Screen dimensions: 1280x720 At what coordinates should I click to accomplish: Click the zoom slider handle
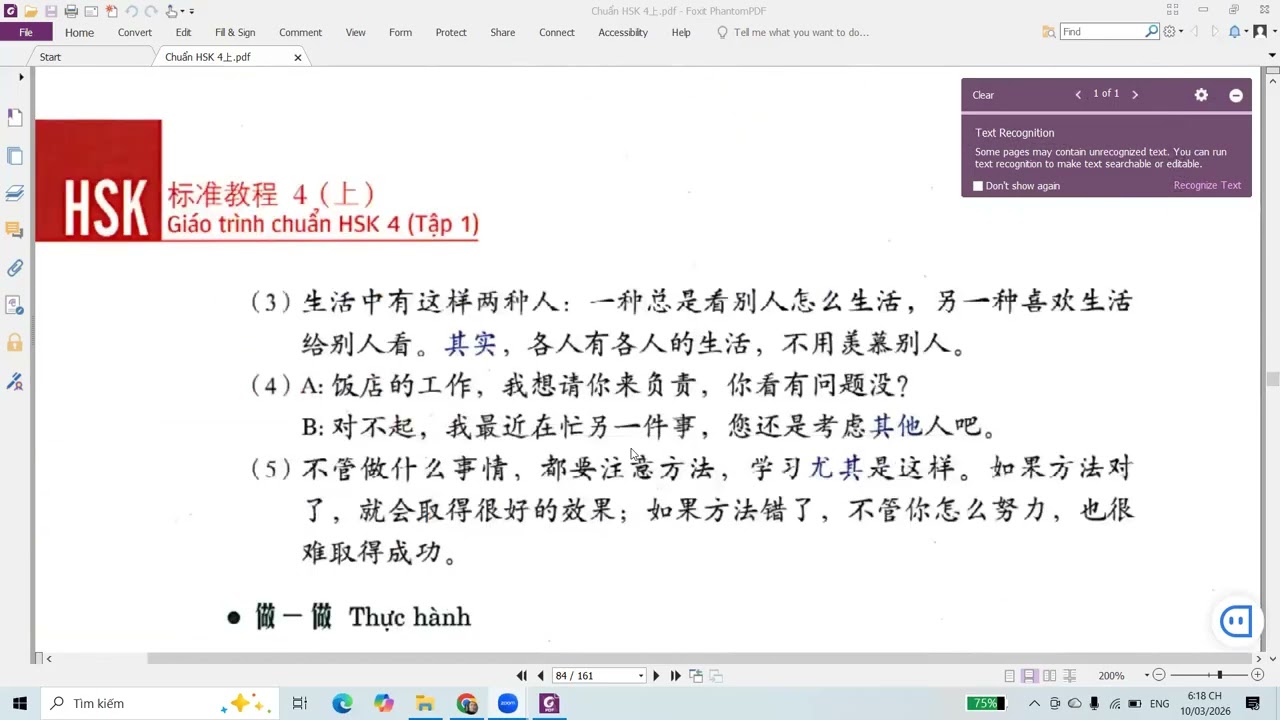coord(1219,676)
